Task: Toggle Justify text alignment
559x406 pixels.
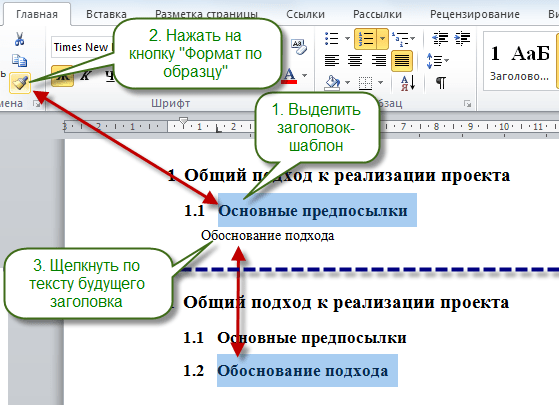Action: (401, 61)
